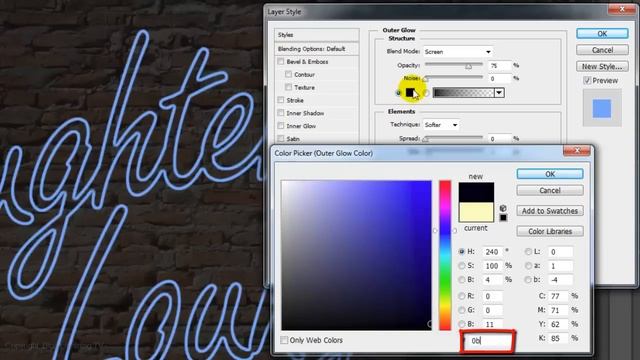Click the K black field showing 85
Viewport: 640px width, 360px height.
(x=558, y=338)
